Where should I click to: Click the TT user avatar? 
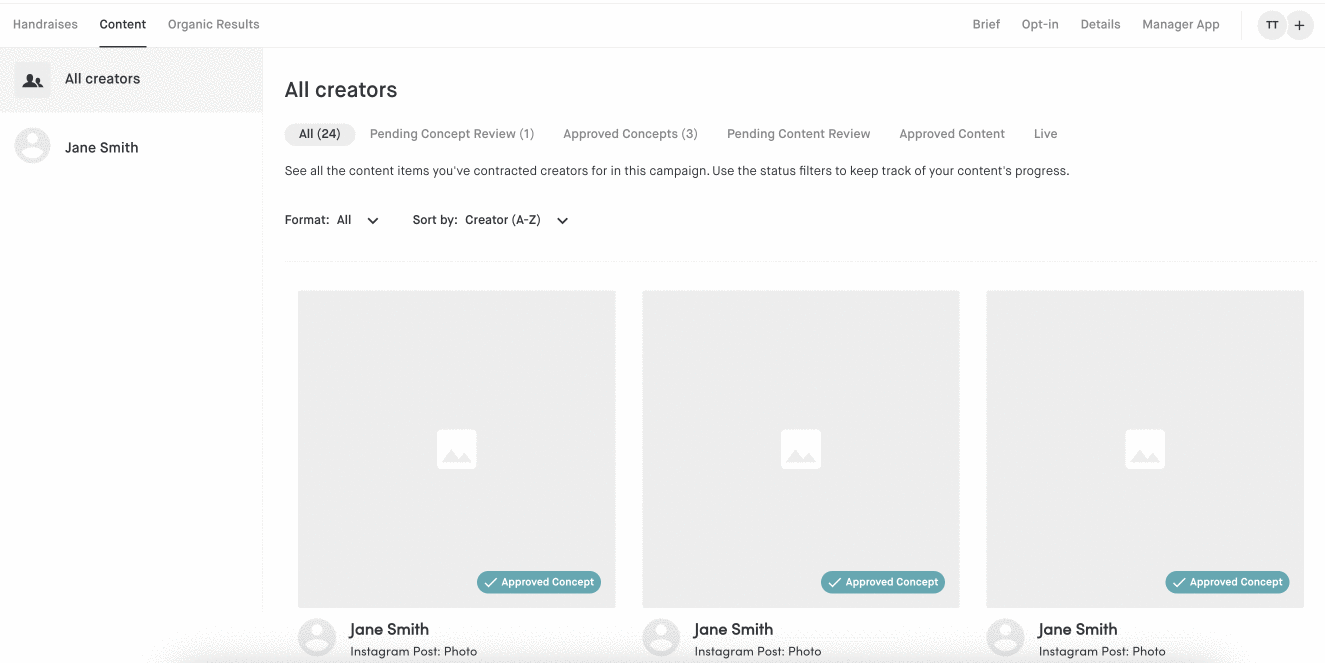(x=1272, y=25)
